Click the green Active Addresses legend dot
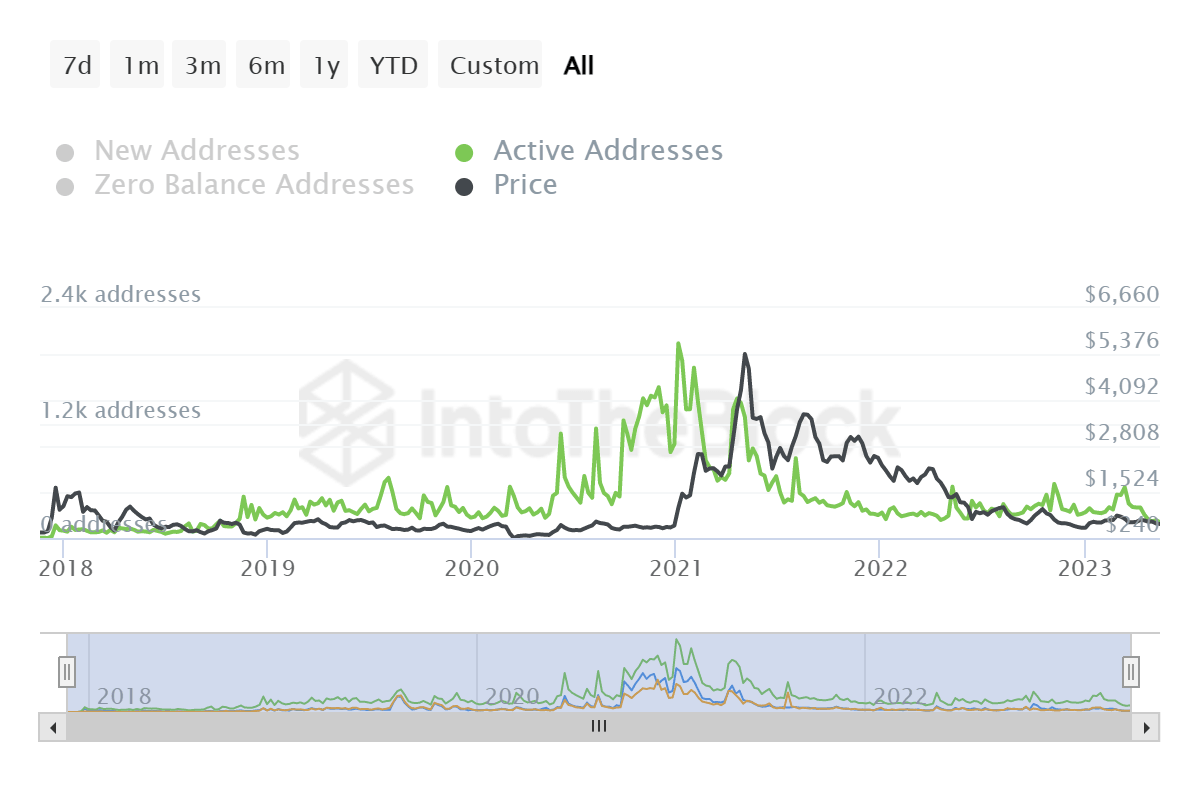 tap(465, 150)
